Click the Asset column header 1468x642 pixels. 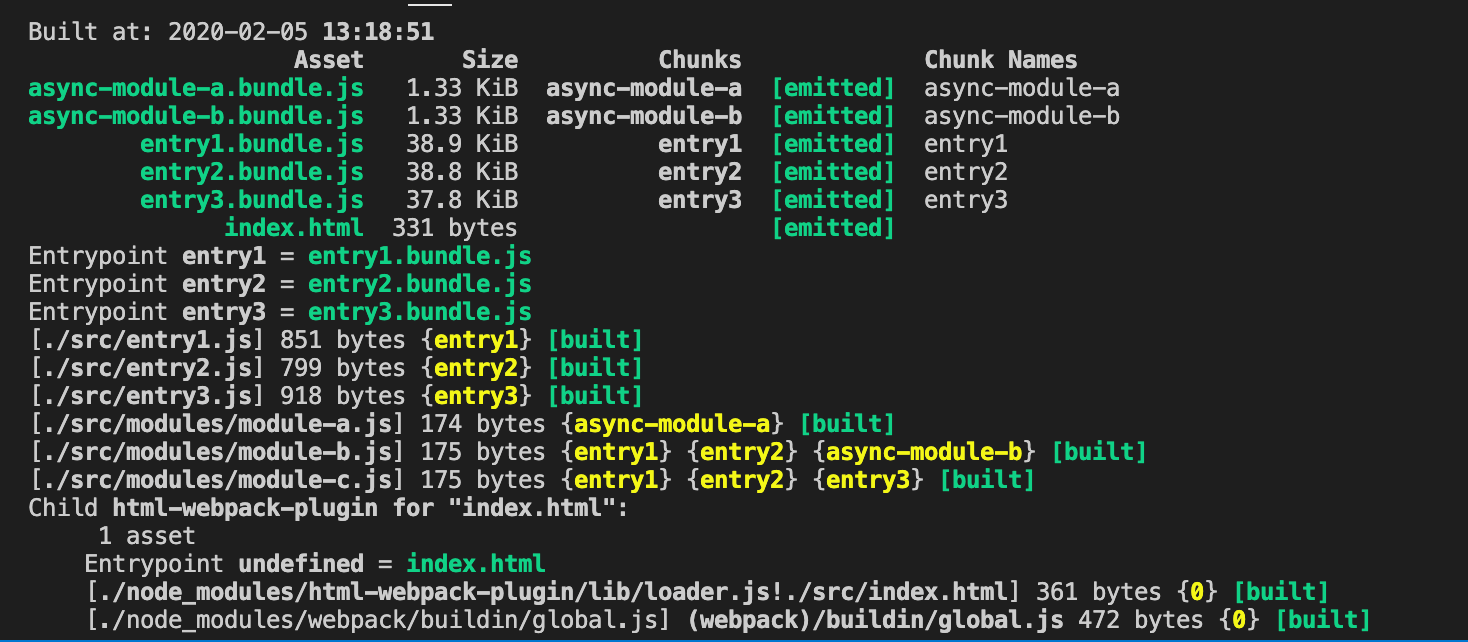pos(328,60)
